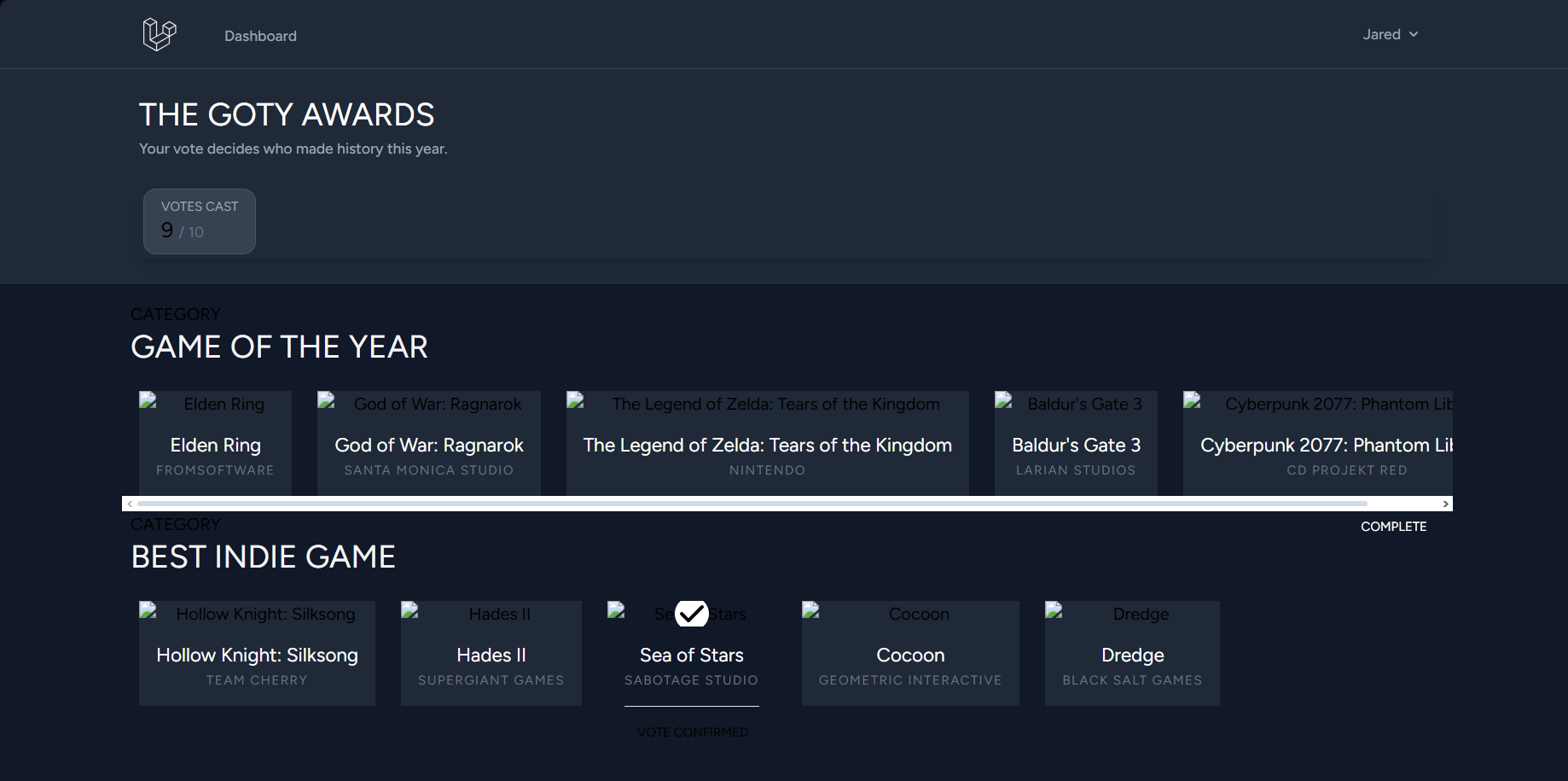Select the God of War: Ragnarok card
1568x781 pixels.
(x=429, y=443)
